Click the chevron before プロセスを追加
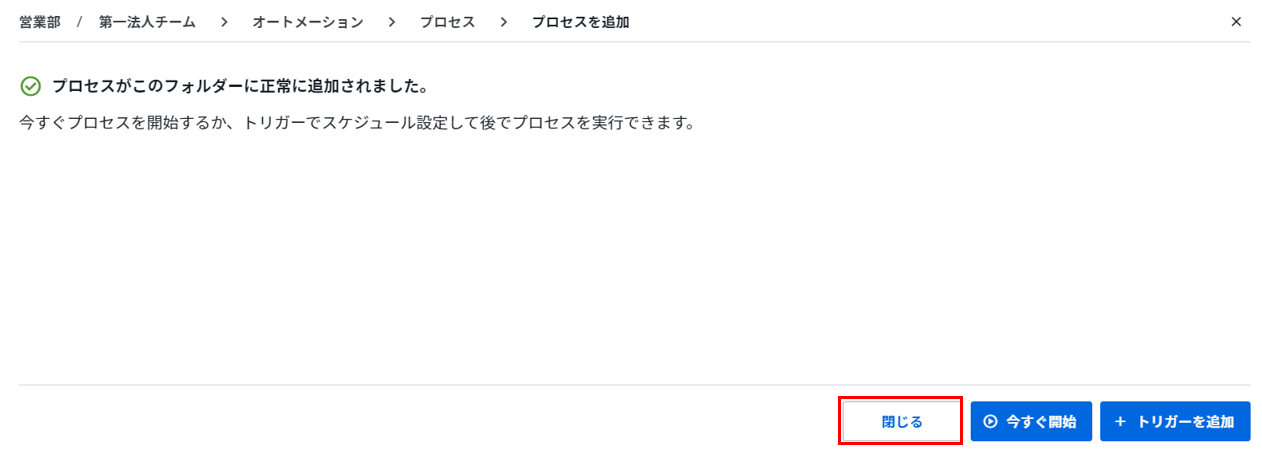Viewport: 1262px width, 466px height. [503, 22]
